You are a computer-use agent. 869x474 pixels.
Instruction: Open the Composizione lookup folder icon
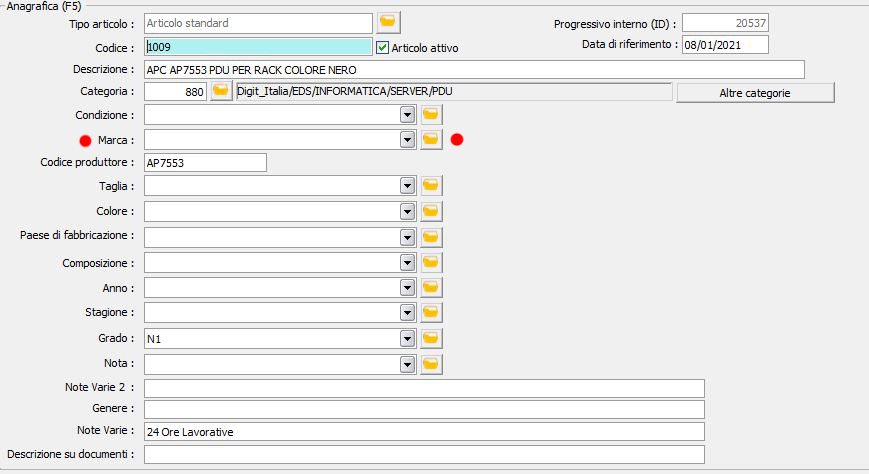coord(431,262)
